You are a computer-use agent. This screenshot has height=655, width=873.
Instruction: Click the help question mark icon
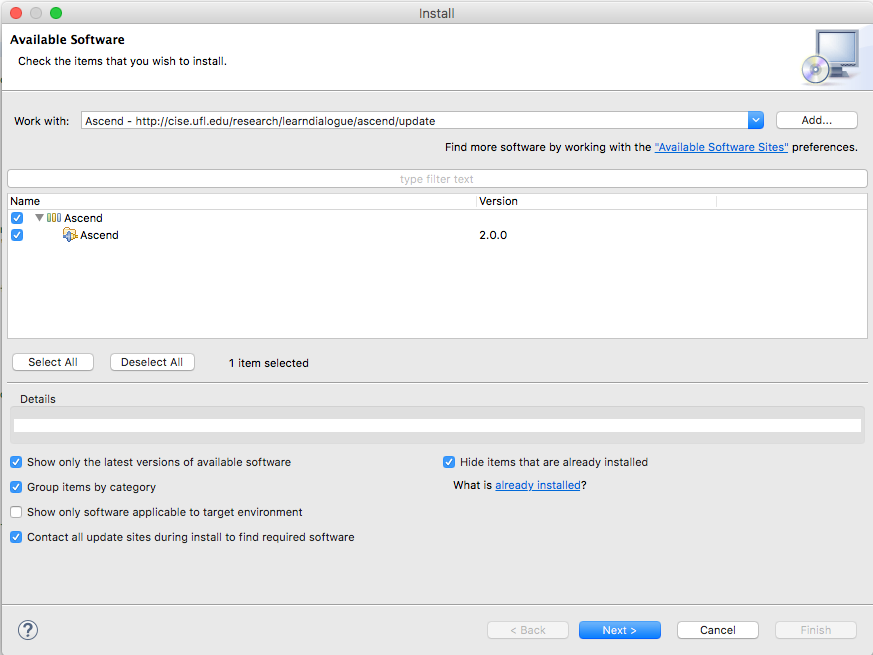(28, 630)
